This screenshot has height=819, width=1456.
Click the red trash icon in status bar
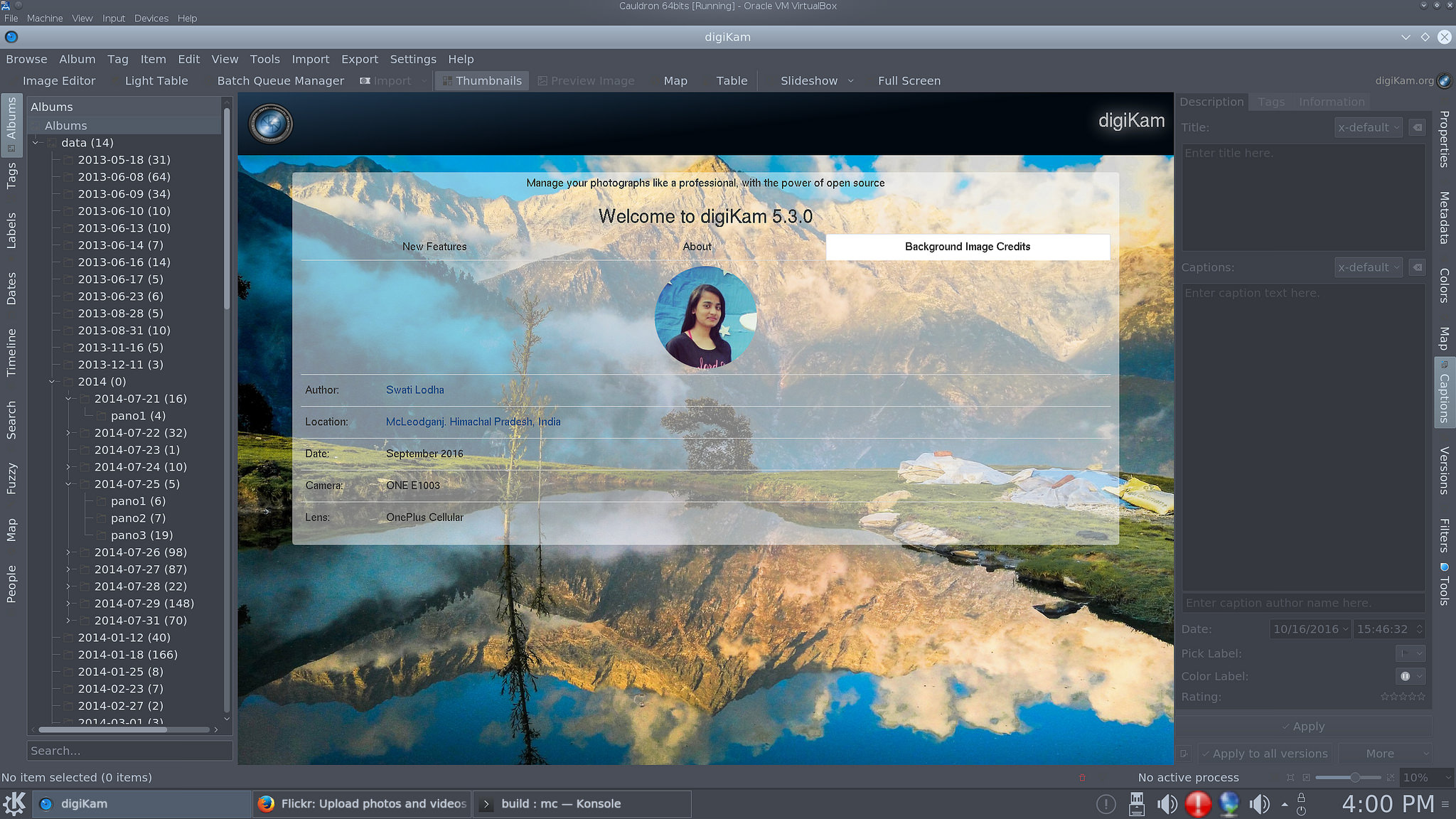click(x=1082, y=778)
